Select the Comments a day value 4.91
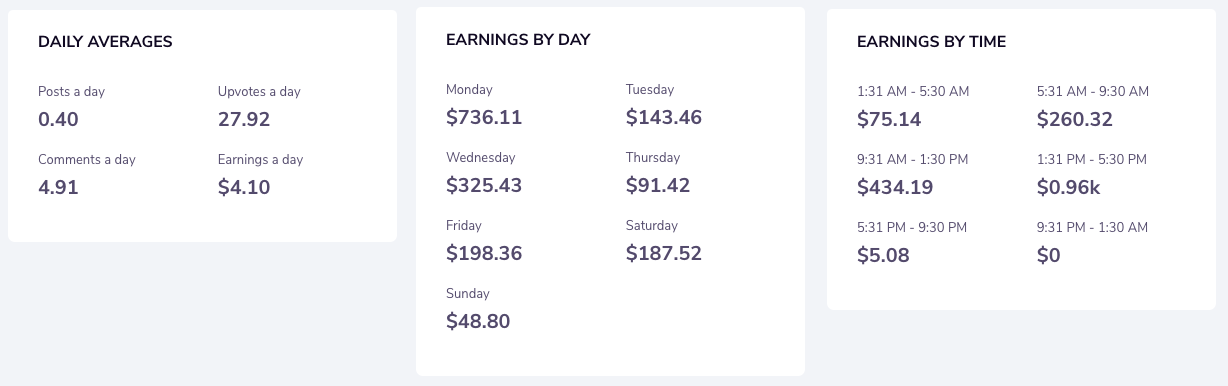1228x386 pixels. click(58, 188)
